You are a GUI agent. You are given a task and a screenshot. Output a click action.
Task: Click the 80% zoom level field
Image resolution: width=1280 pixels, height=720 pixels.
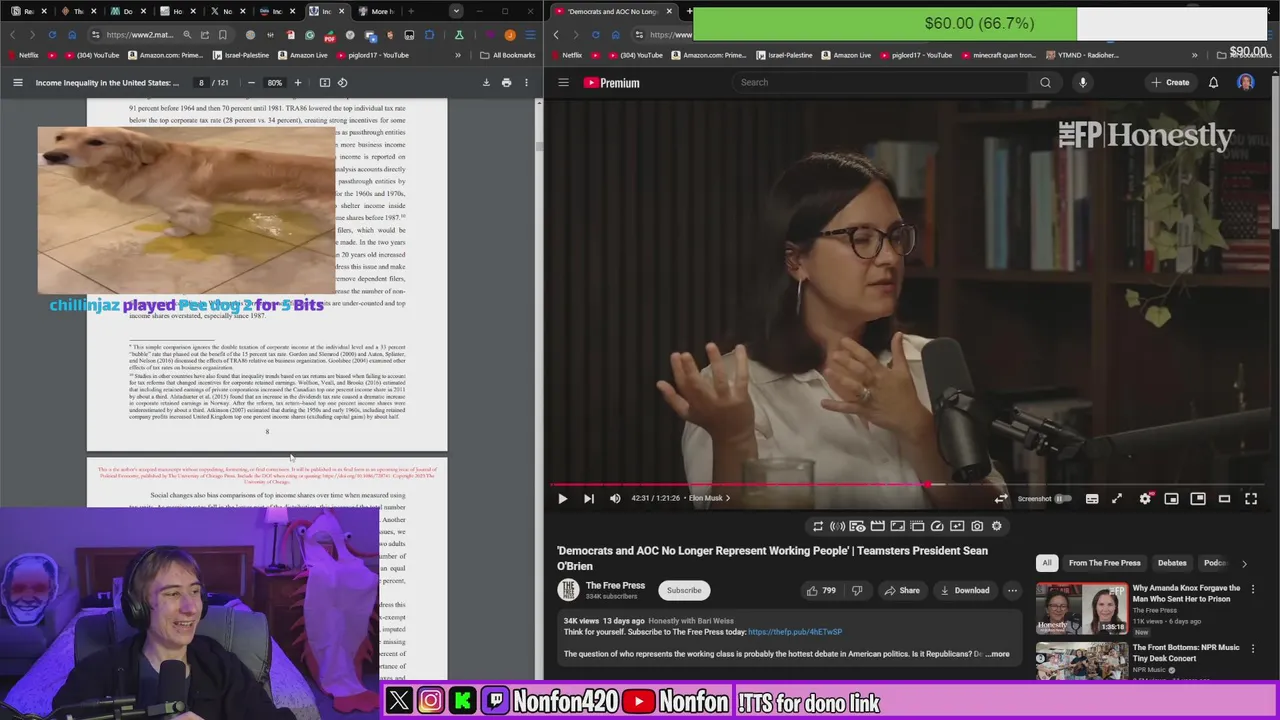click(274, 83)
